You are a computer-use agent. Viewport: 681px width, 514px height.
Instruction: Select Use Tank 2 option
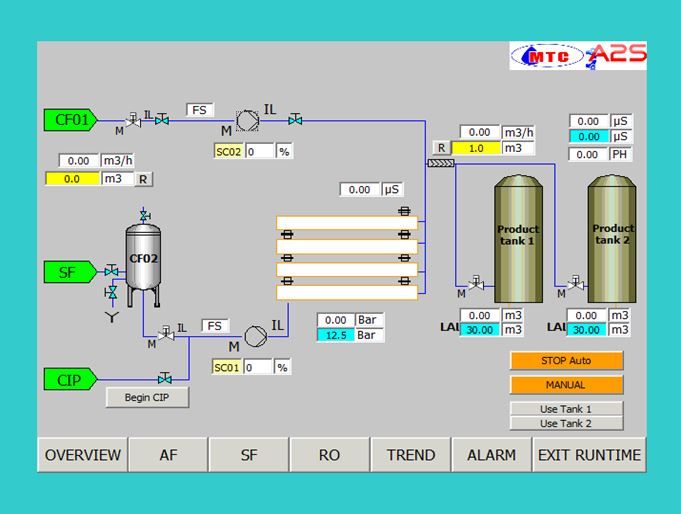coord(566,423)
